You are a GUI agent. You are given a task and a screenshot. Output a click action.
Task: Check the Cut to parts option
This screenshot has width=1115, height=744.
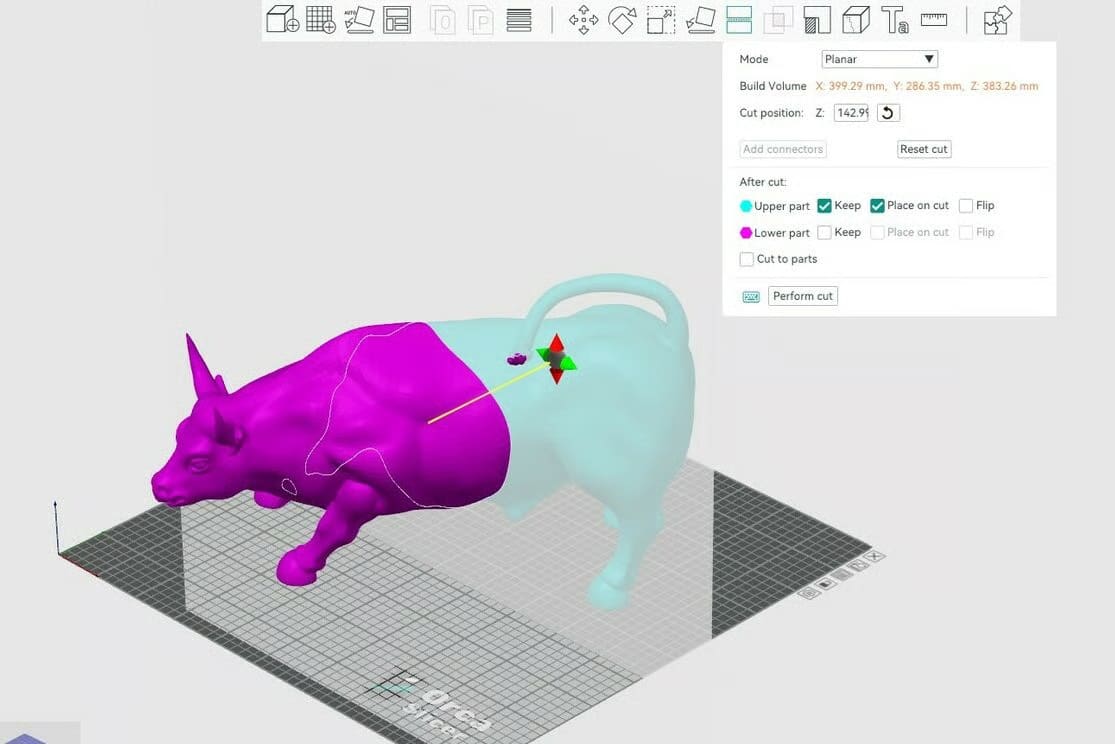click(x=747, y=259)
